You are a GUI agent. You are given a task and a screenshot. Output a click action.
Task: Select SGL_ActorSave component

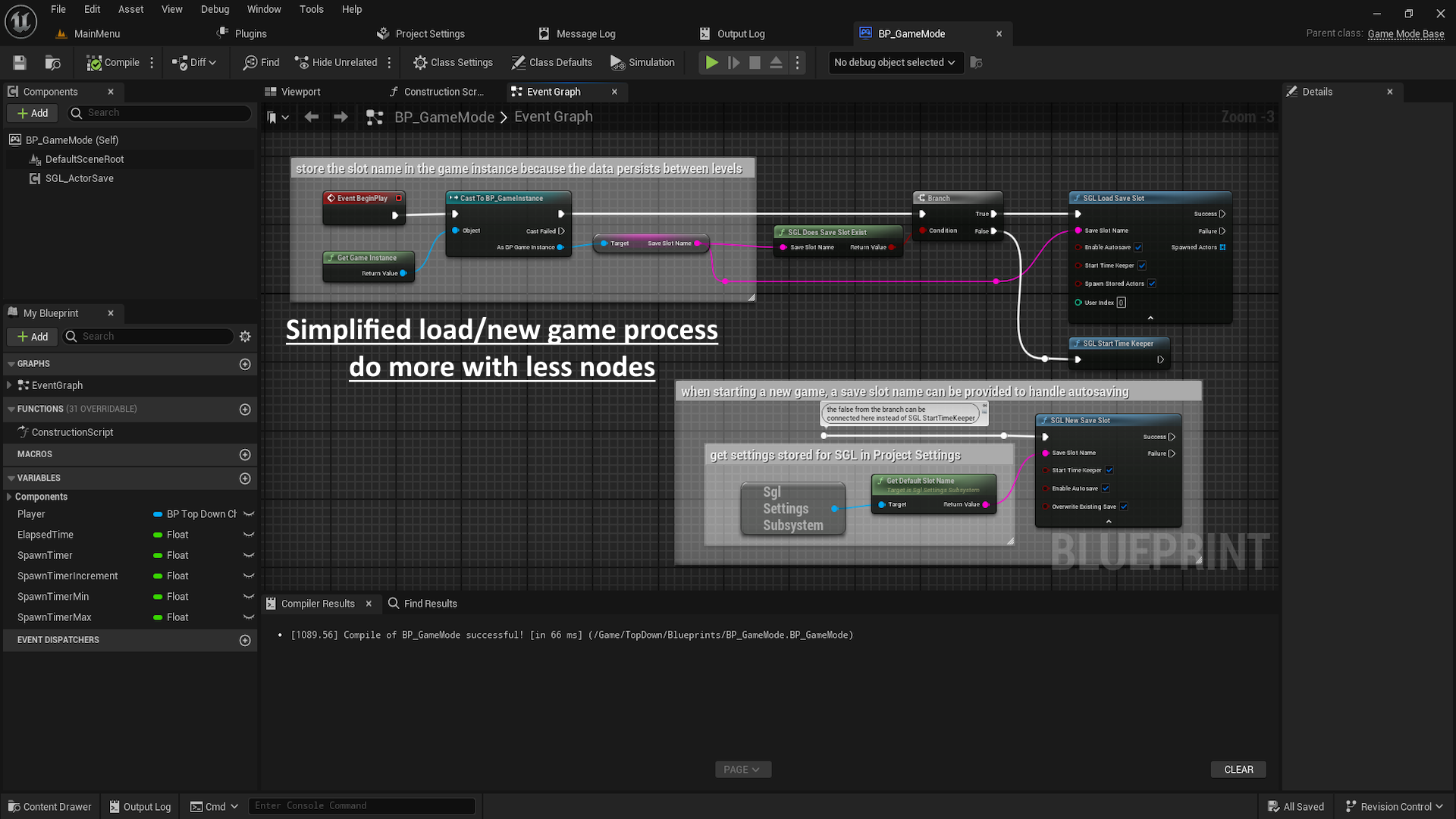[x=79, y=178]
